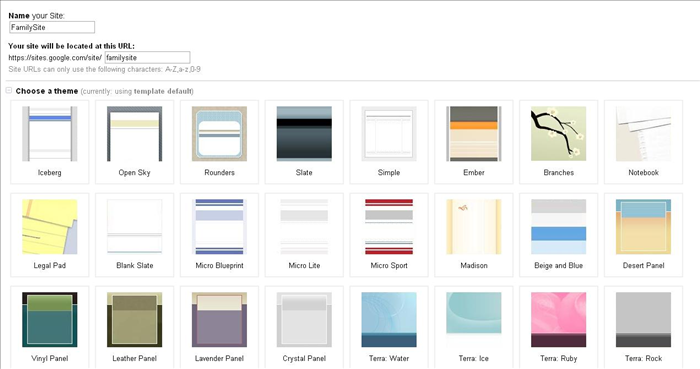Pick the Terra: Ruby theme

point(558,327)
